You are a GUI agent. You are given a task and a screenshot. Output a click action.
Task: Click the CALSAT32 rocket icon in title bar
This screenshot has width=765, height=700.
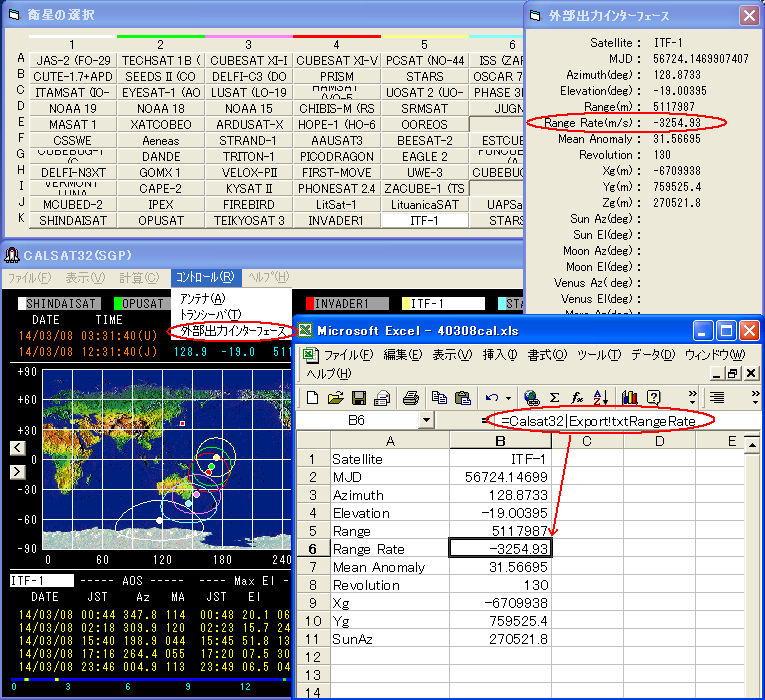[x=12, y=255]
